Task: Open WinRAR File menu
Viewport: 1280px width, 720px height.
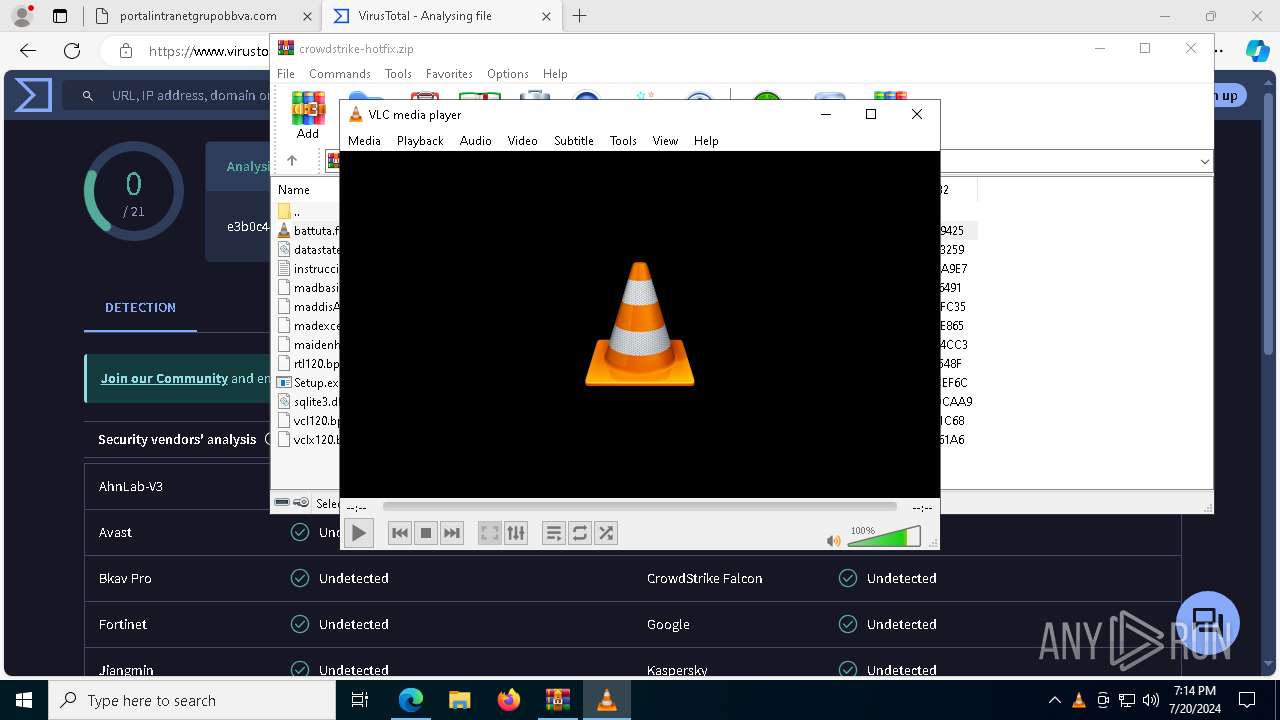Action: tap(286, 74)
